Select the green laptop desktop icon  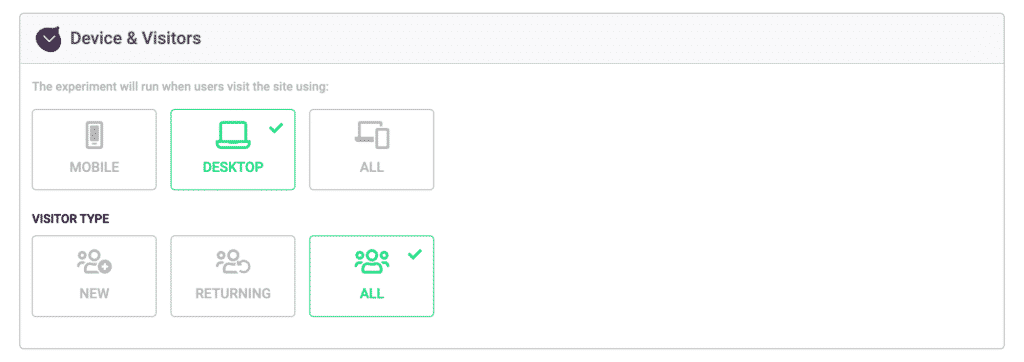233,135
